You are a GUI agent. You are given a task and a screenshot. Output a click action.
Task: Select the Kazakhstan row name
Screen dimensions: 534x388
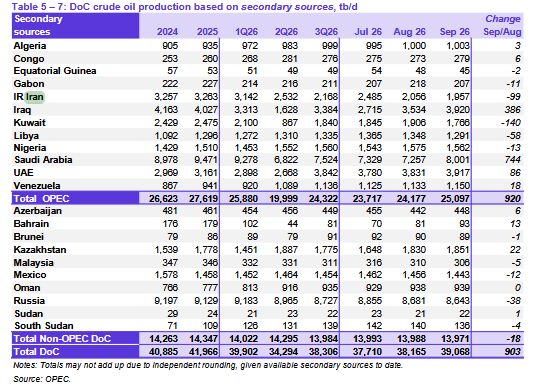[40, 250]
